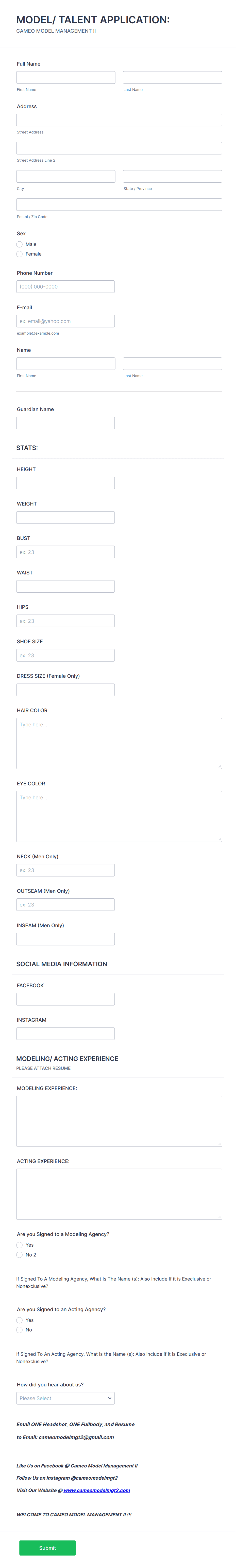Image resolution: width=236 pixels, height=1568 pixels.
Task: Click the E-mail address field
Action: click(65, 321)
